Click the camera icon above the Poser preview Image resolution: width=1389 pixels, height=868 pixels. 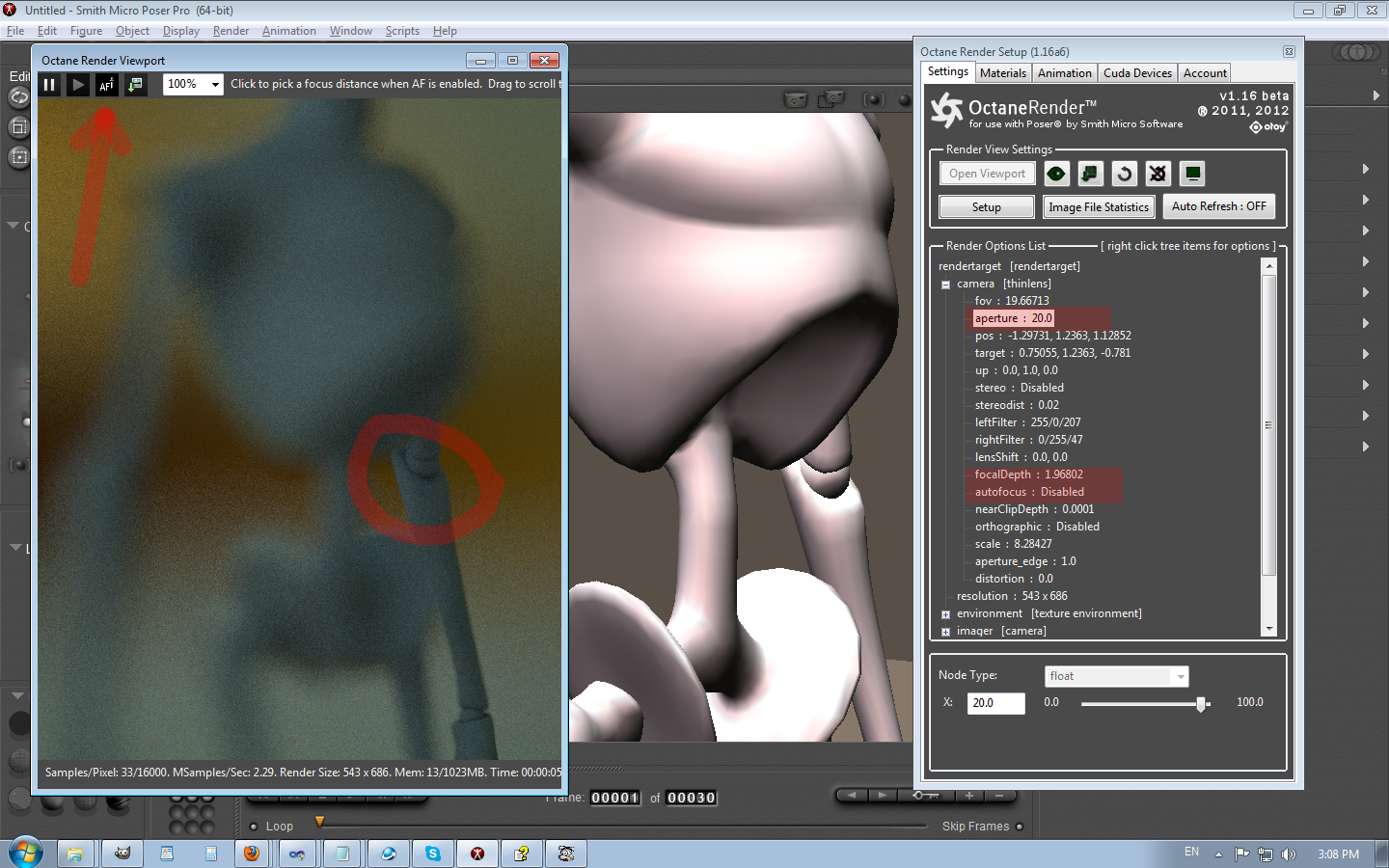[796, 99]
